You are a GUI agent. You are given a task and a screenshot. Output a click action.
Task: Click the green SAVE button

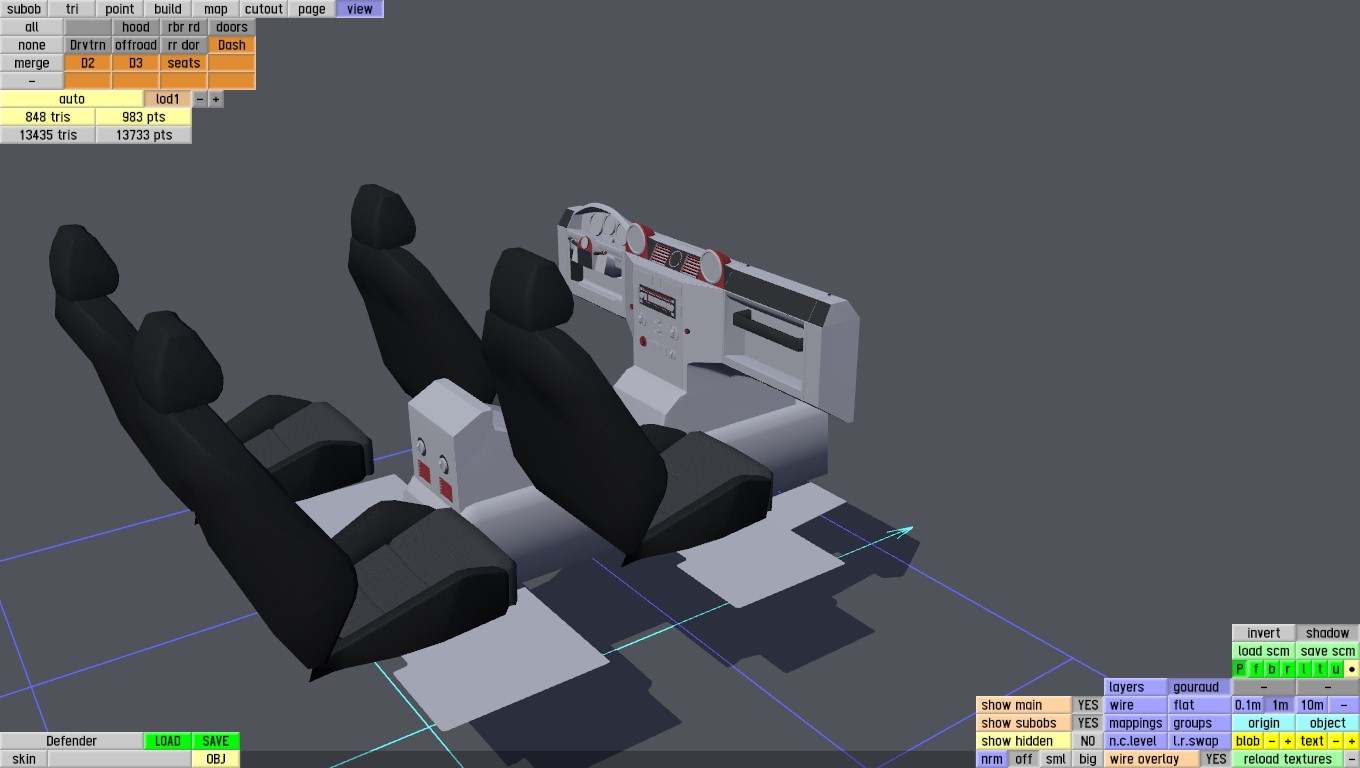(x=216, y=741)
